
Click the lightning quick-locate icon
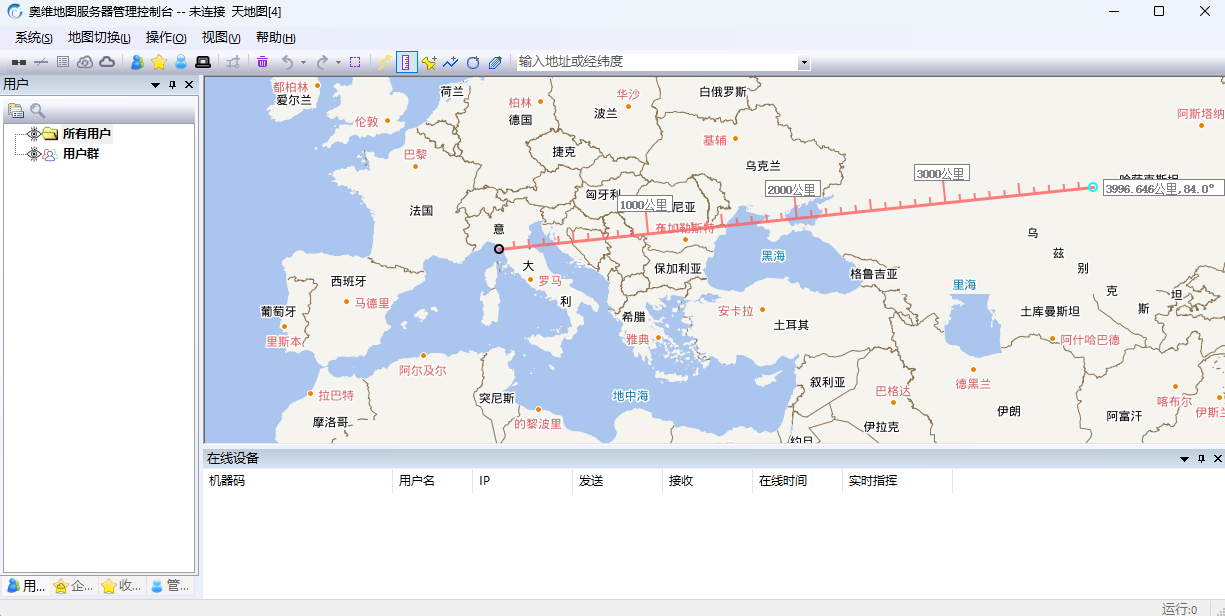[x=383, y=62]
